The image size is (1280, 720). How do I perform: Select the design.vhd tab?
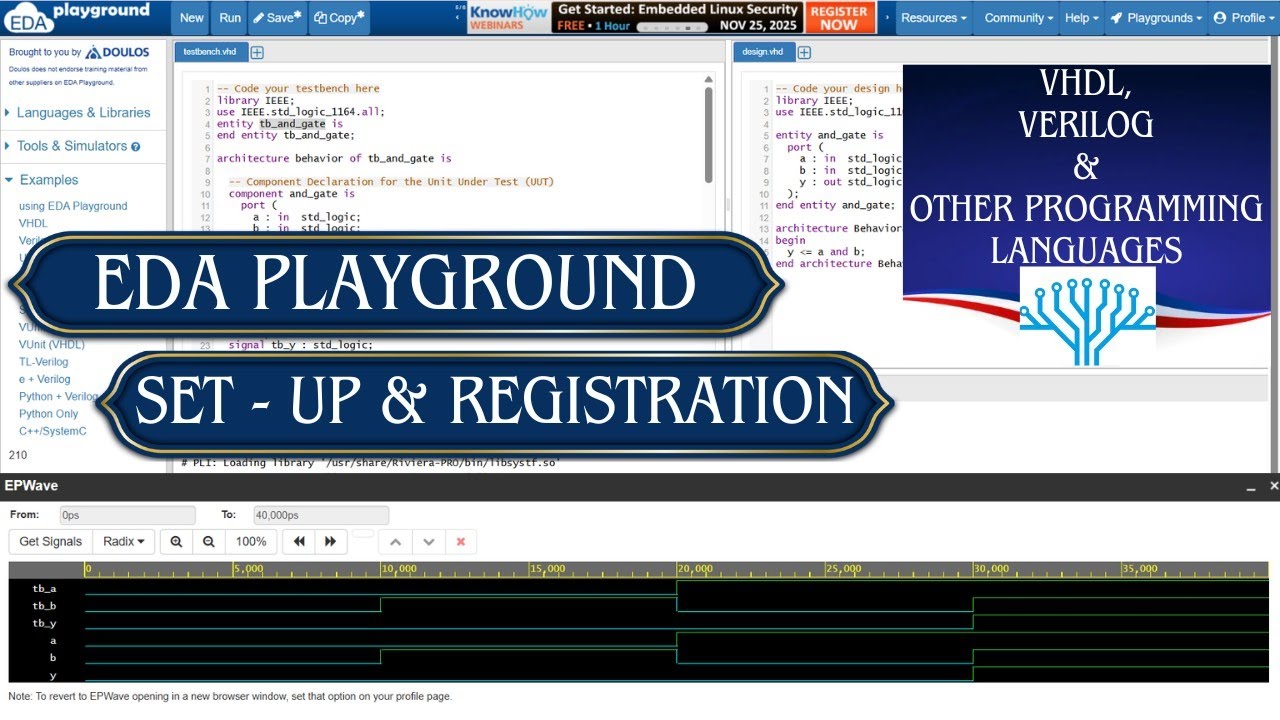(763, 52)
